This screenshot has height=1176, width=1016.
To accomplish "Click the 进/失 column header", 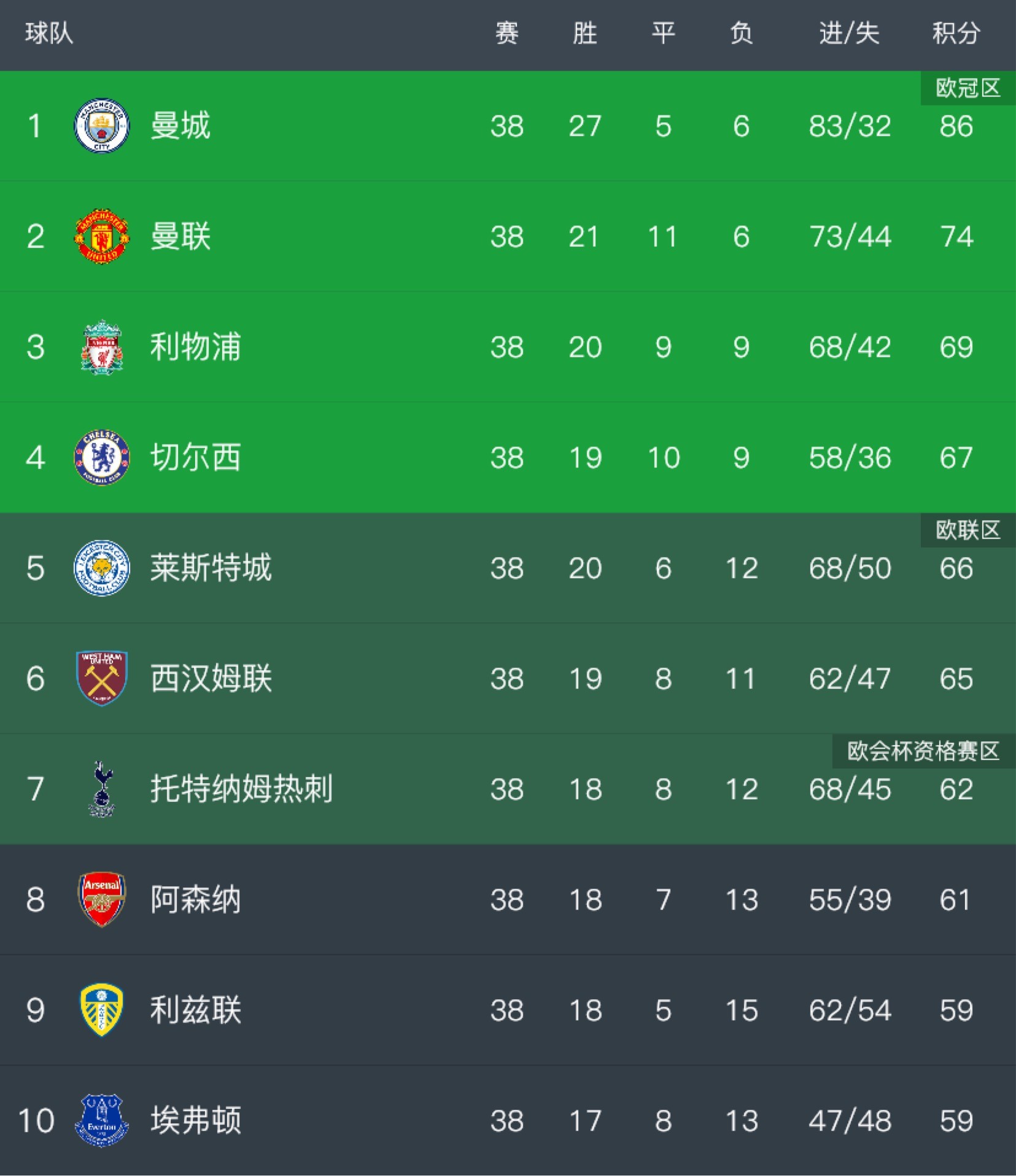I will (x=849, y=33).
